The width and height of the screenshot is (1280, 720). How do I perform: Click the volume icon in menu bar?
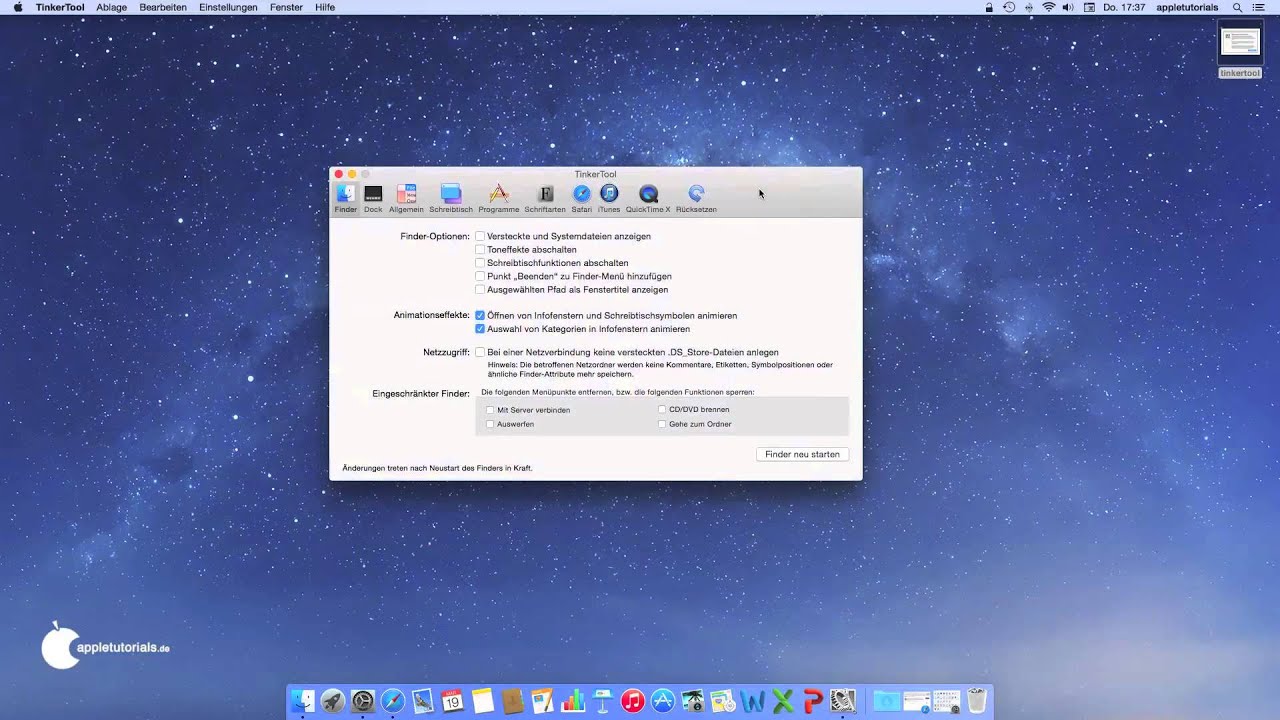[x=1068, y=7]
